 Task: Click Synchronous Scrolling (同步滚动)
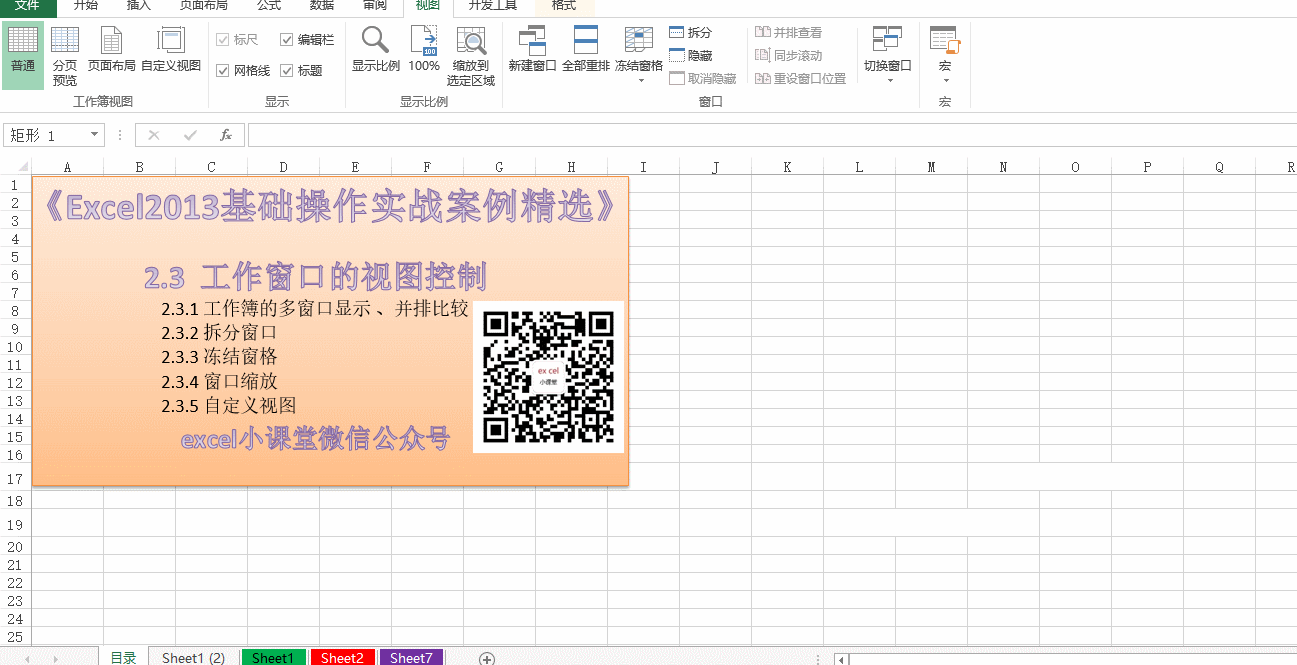(789, 55)
